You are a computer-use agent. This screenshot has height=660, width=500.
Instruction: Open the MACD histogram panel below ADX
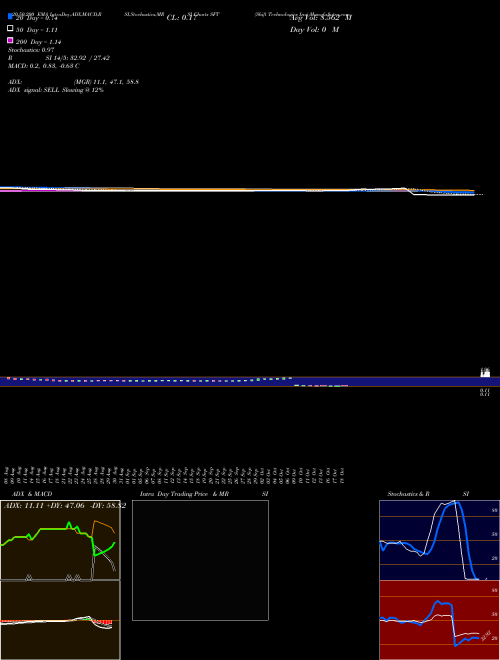60,620
